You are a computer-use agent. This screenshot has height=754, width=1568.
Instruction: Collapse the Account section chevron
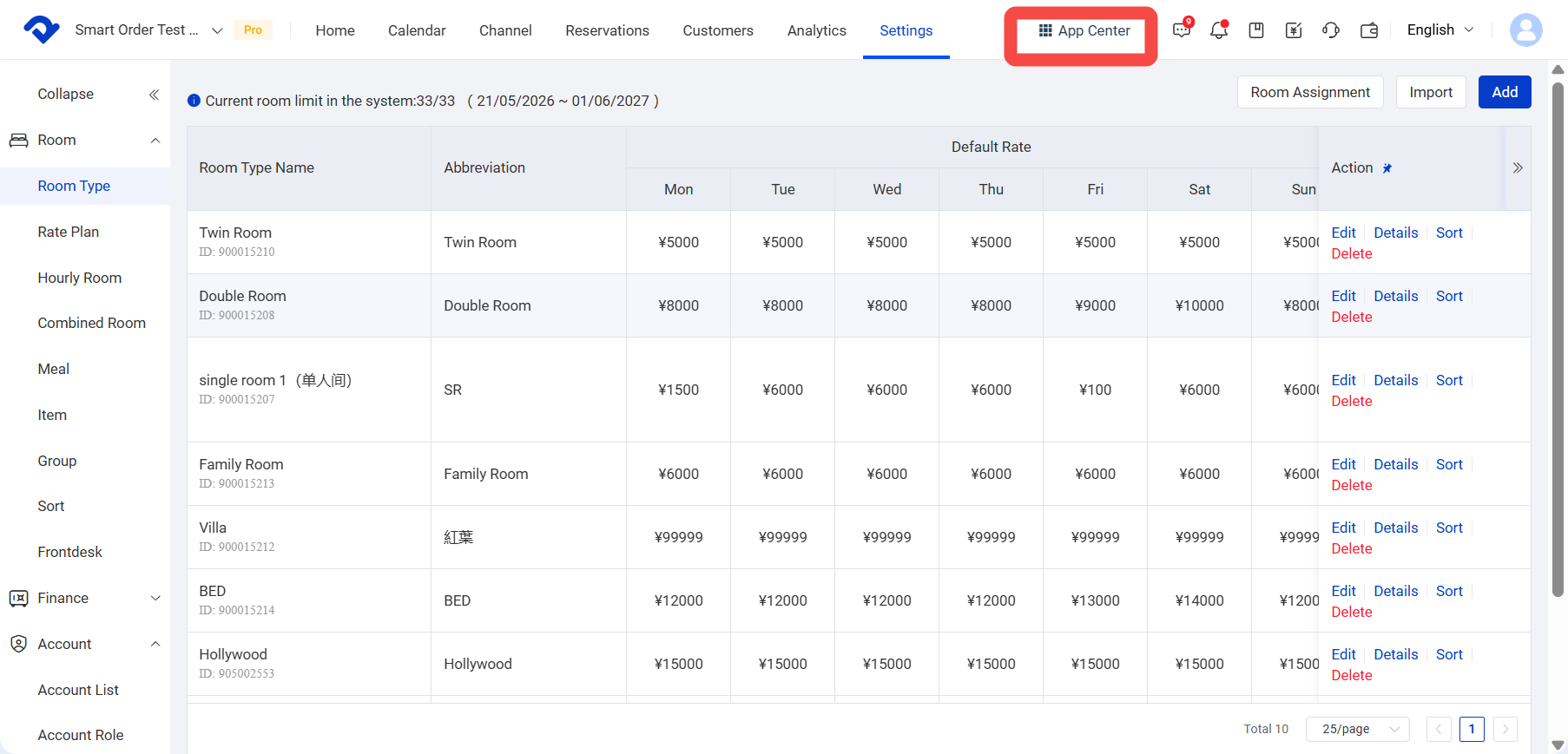155,644
